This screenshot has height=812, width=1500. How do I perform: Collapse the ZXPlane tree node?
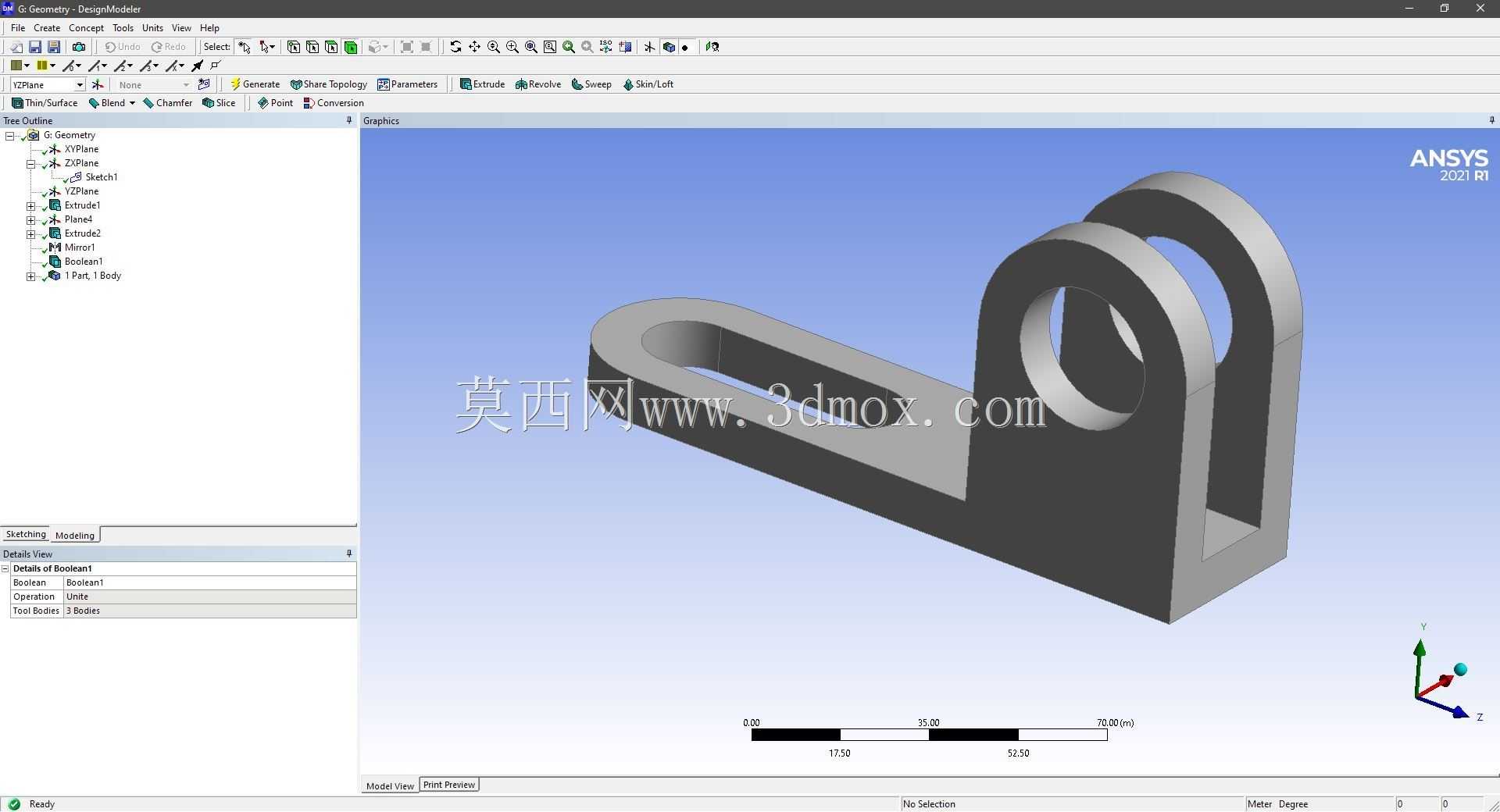pyautogui.click(x=30, y=164)
